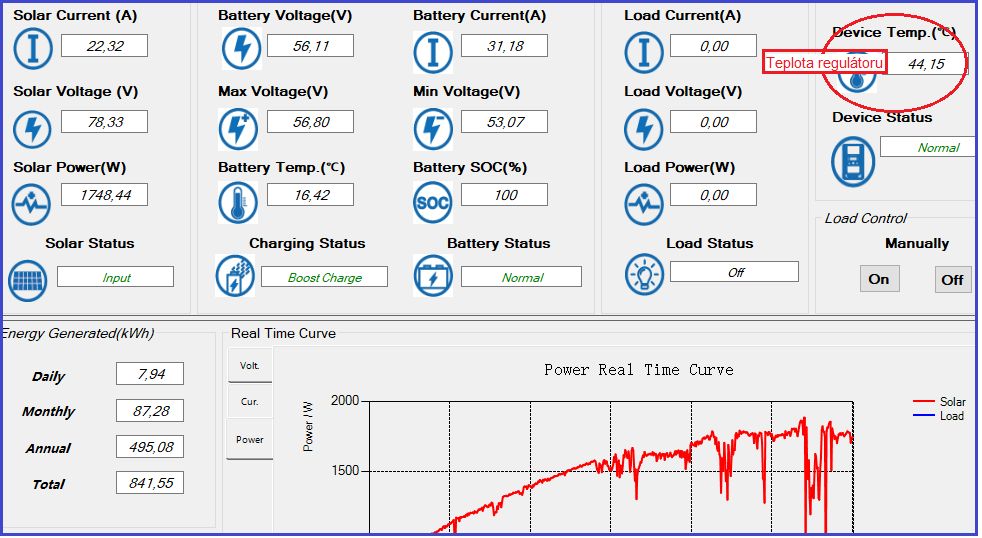Image resolution: width=982 pixels, height=538 pixels.
Task: Switch the curve to Volt. view
Action: point(249,366)
